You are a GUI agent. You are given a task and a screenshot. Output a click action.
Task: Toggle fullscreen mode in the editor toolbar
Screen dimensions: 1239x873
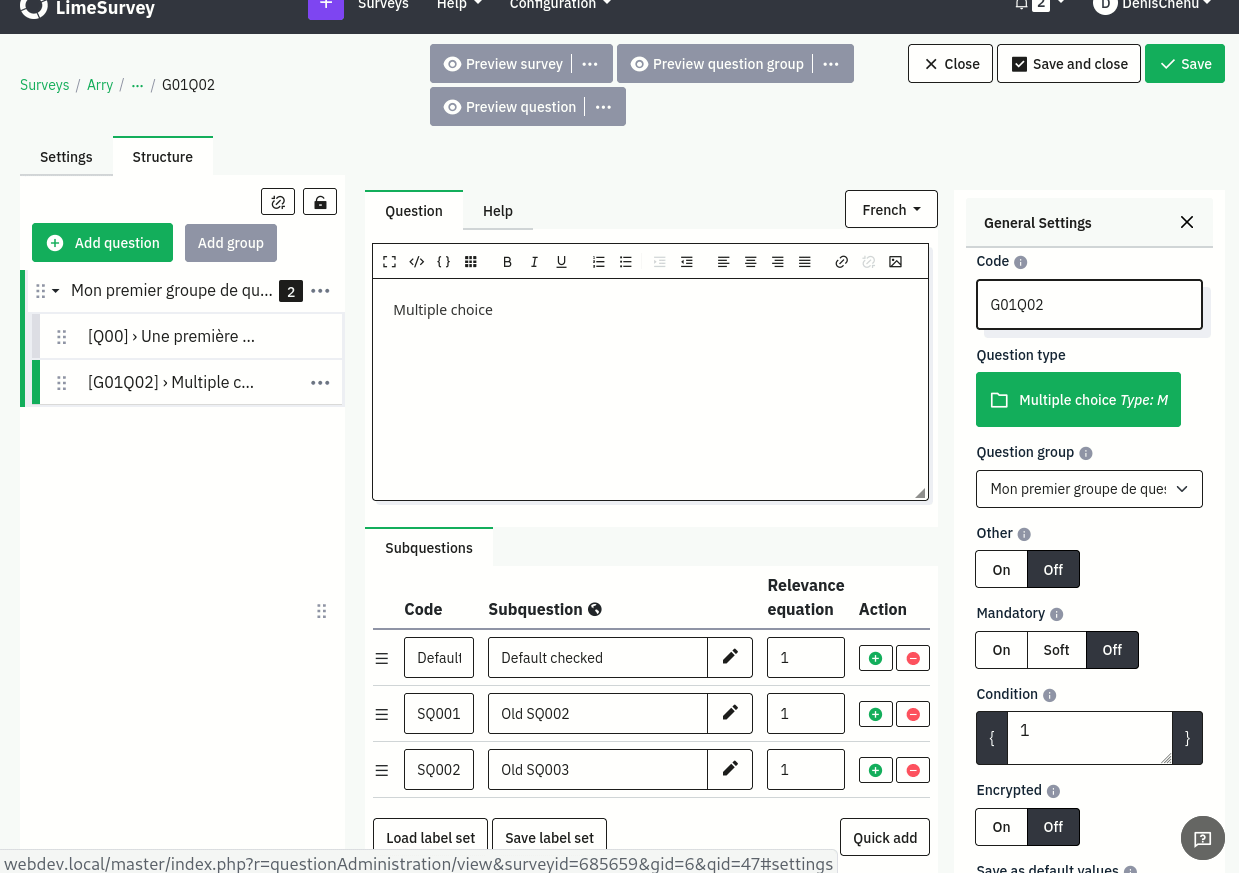coord(390,262)
